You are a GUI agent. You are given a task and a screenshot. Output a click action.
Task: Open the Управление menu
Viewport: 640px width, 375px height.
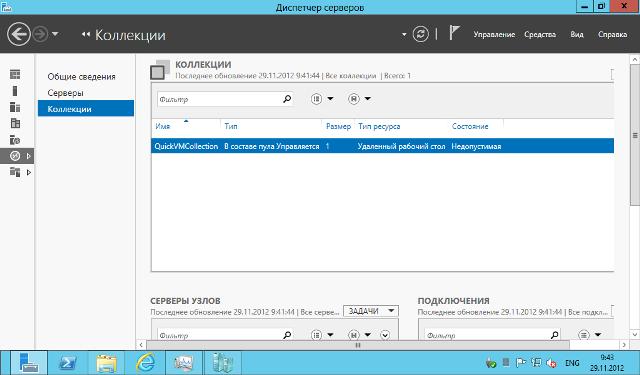point(494,34)
